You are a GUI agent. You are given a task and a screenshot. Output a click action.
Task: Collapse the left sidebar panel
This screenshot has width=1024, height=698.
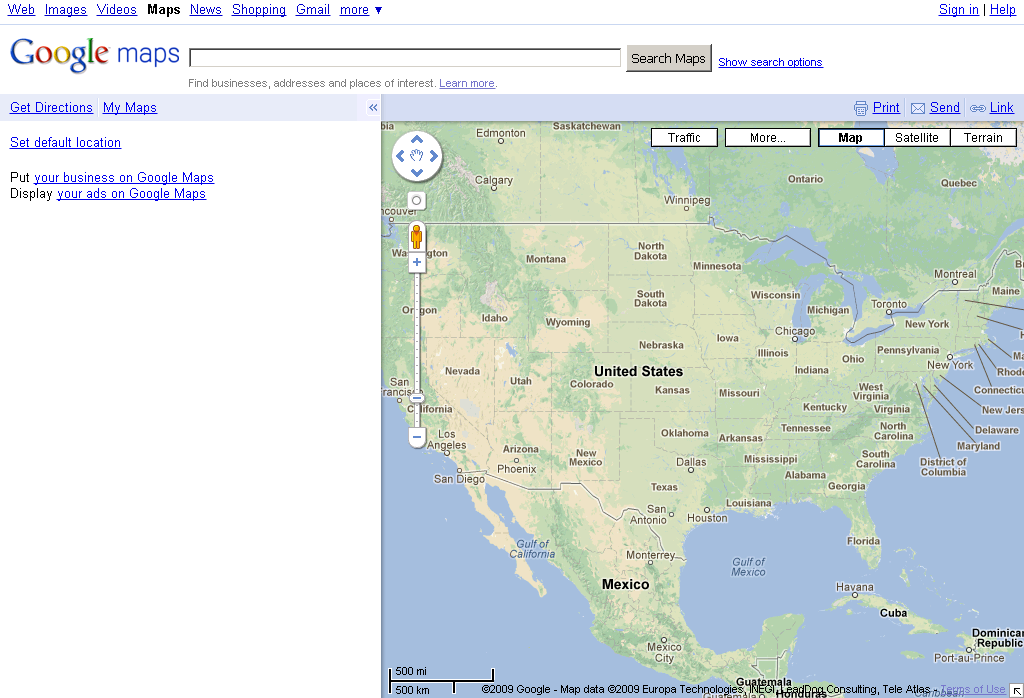pyautogui.click(x=372, y=106)
